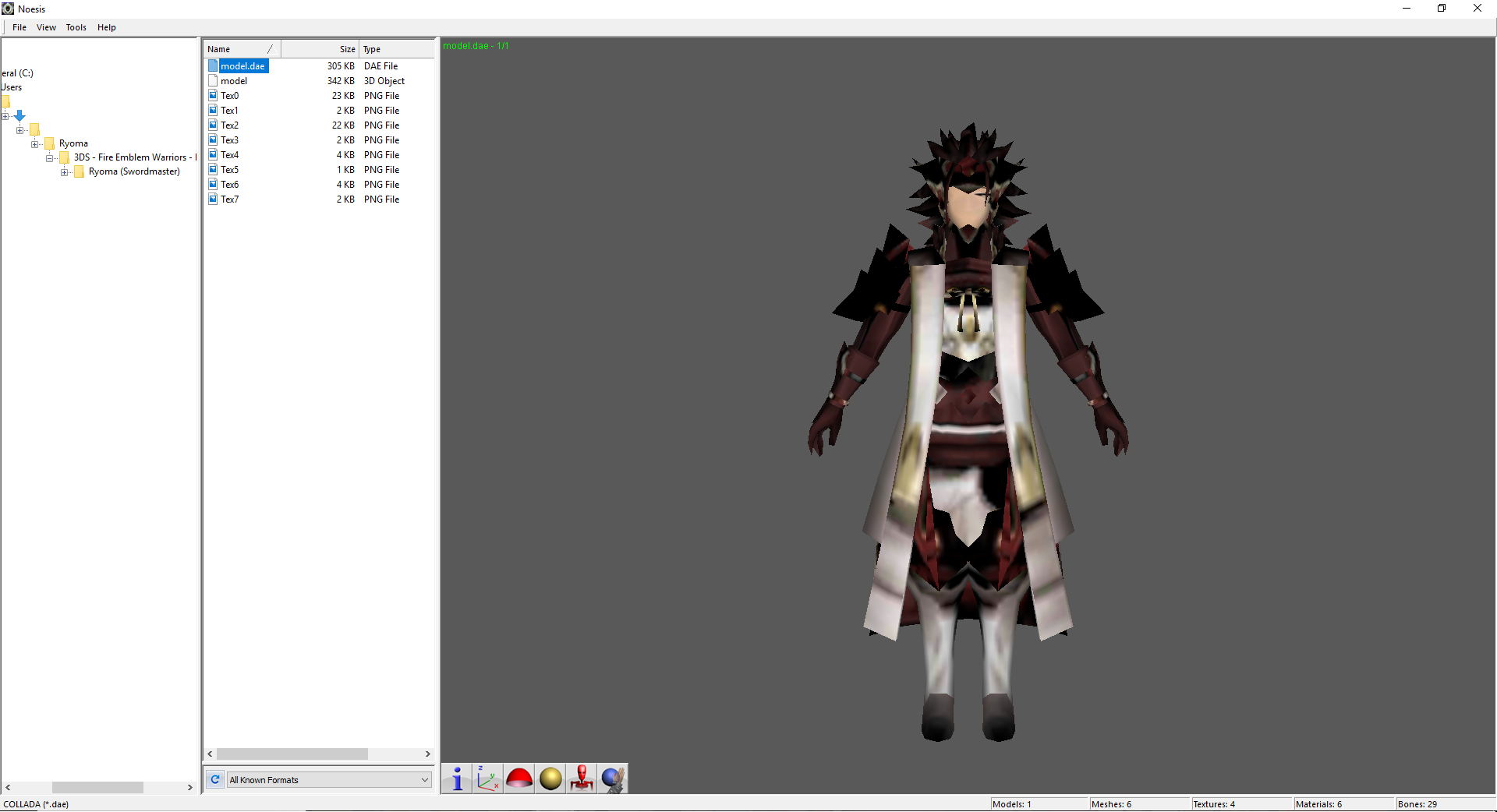
Task: Expand the blue download-arrow folder node
Action: pyautogui.click(x=5, y=116)
